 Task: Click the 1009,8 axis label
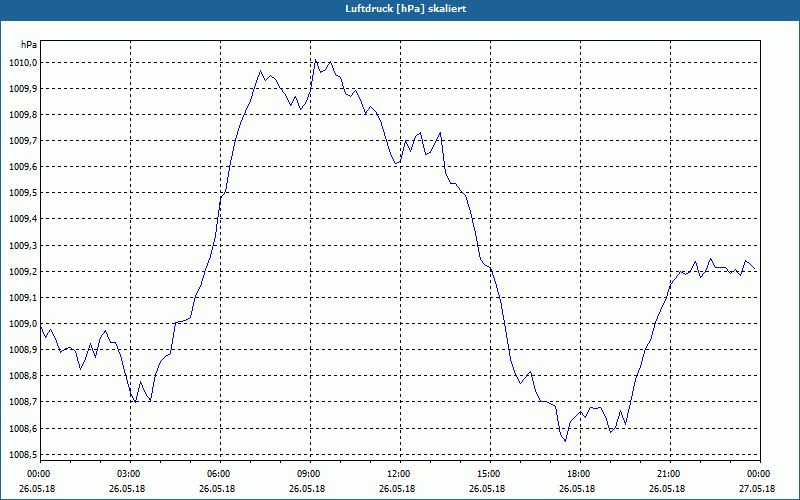[23, 115]
